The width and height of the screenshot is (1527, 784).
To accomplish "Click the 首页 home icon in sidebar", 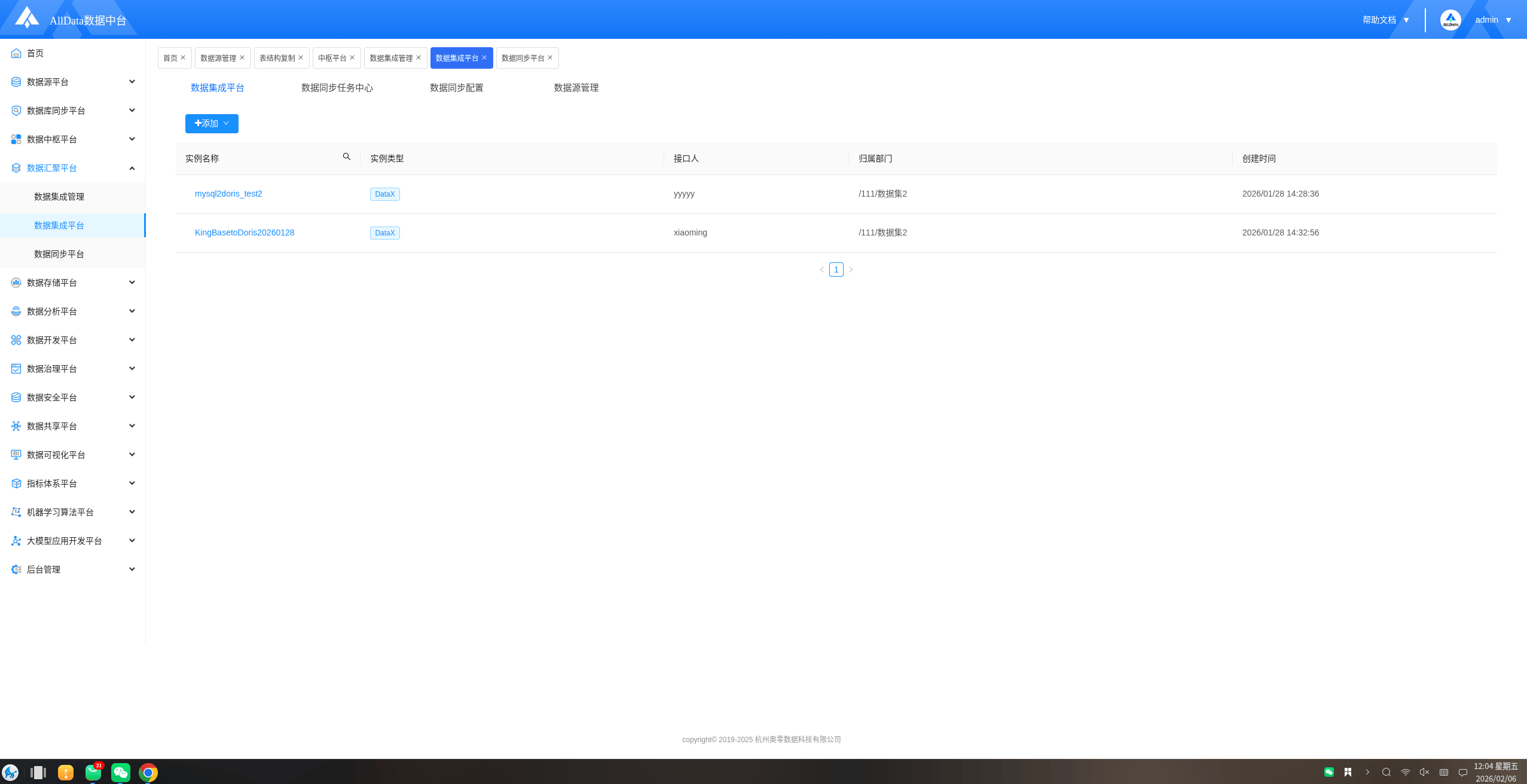I will [16, 53].
